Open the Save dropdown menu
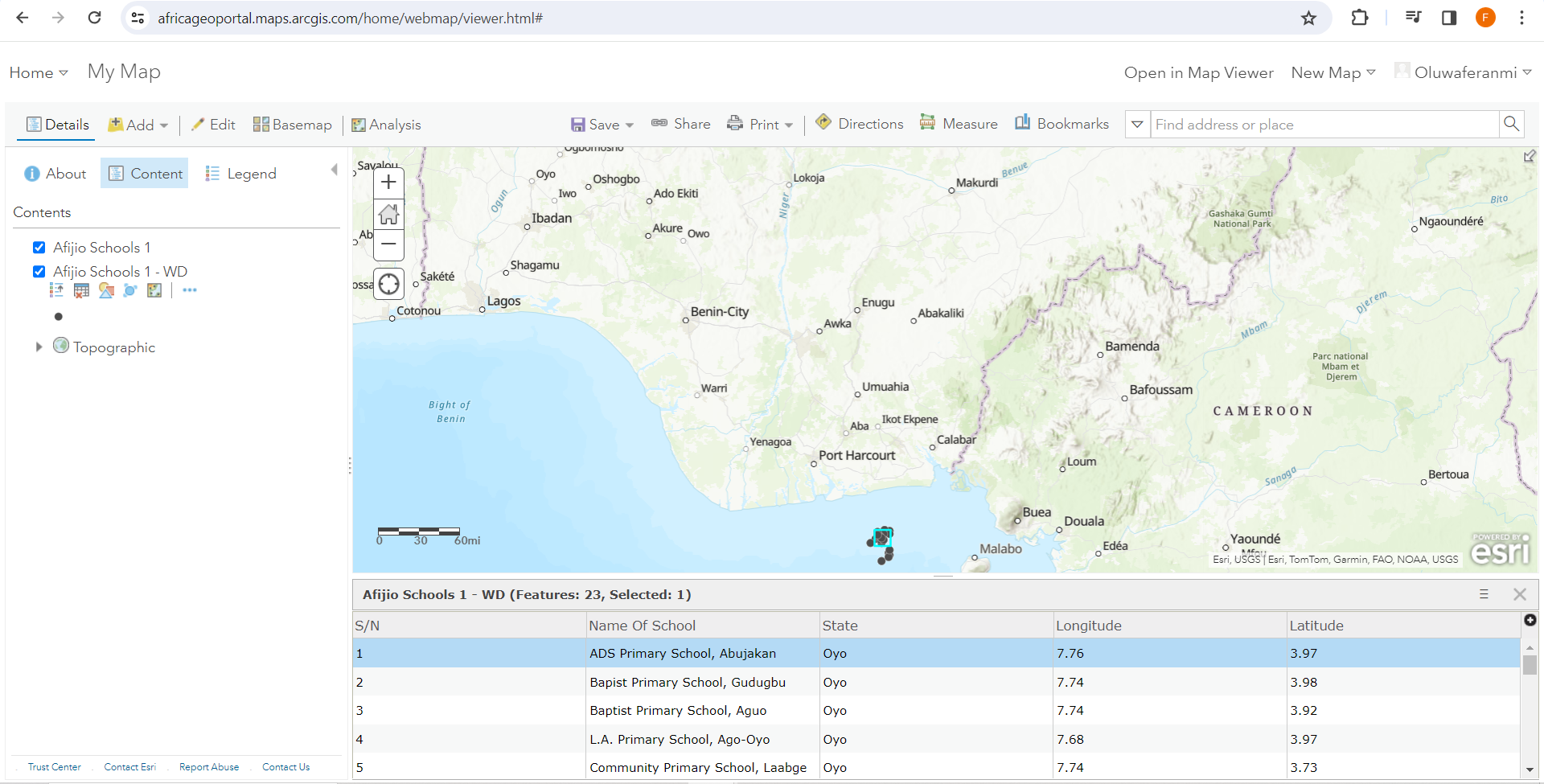The image size is (1544, 784). (x=630, y=125)
